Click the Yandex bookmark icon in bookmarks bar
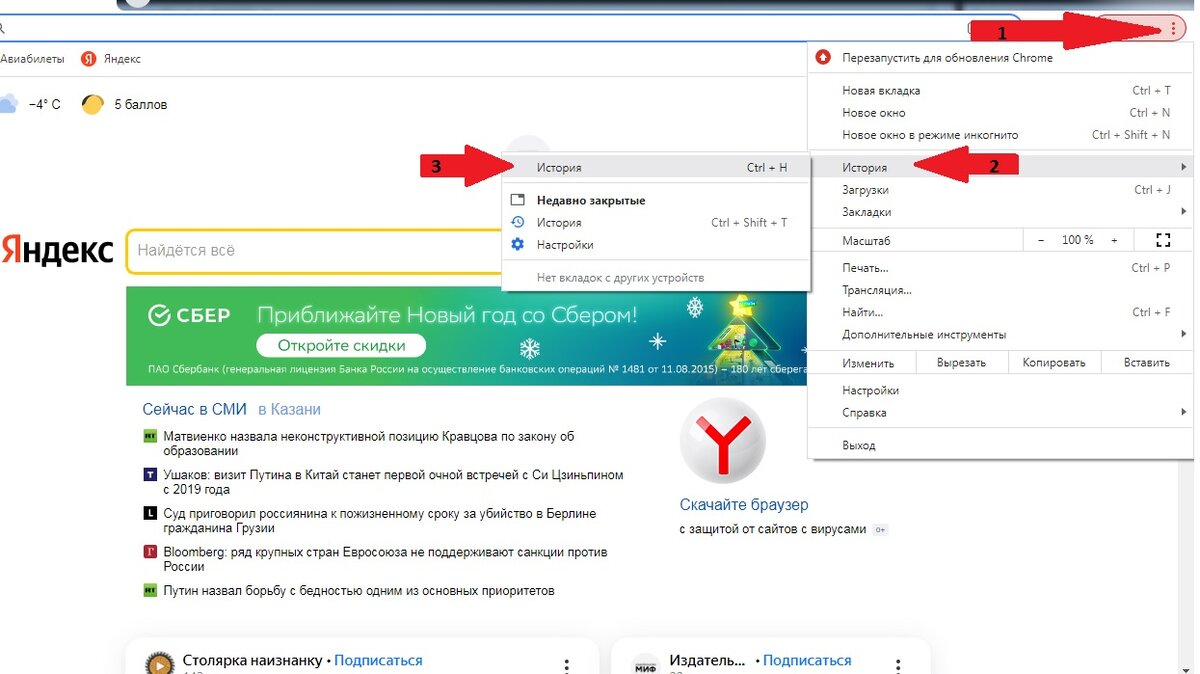Screen dimensions: 1200x674 88,59
